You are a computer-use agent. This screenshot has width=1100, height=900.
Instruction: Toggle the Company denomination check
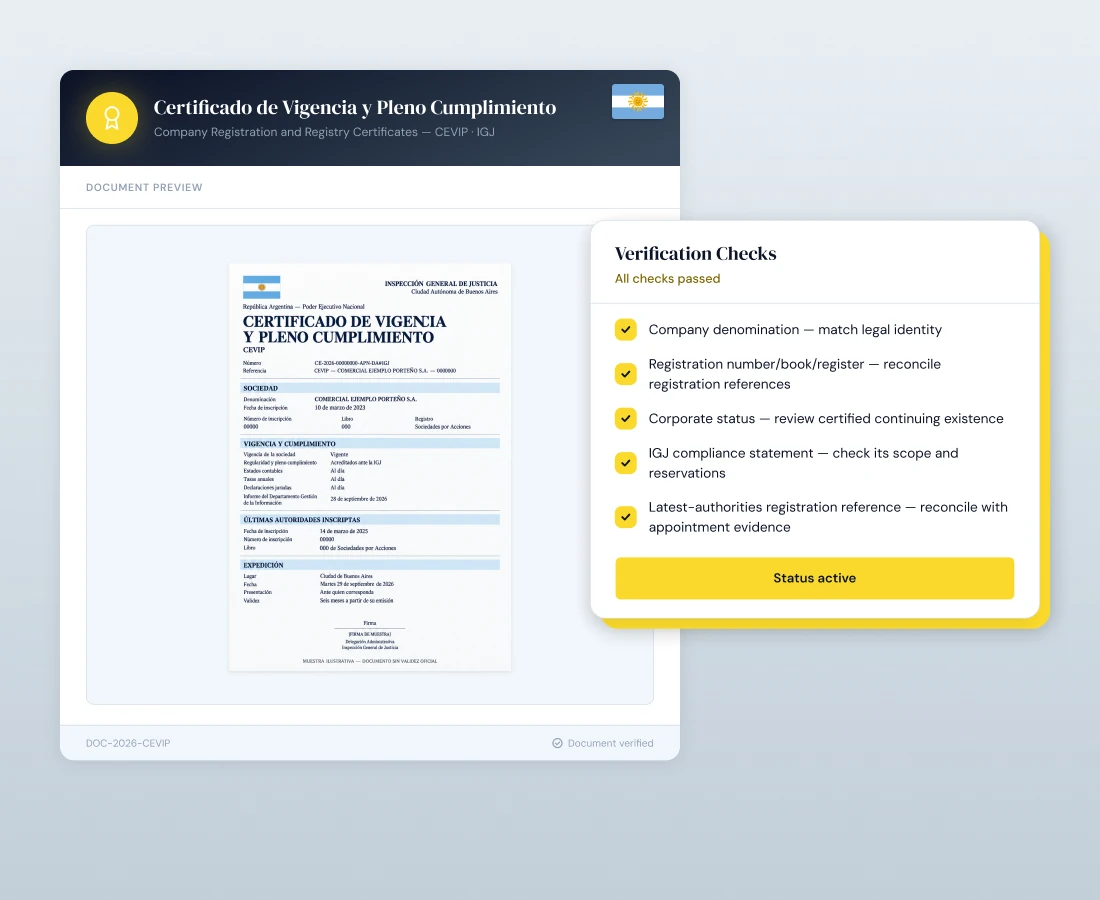[626, 330]
